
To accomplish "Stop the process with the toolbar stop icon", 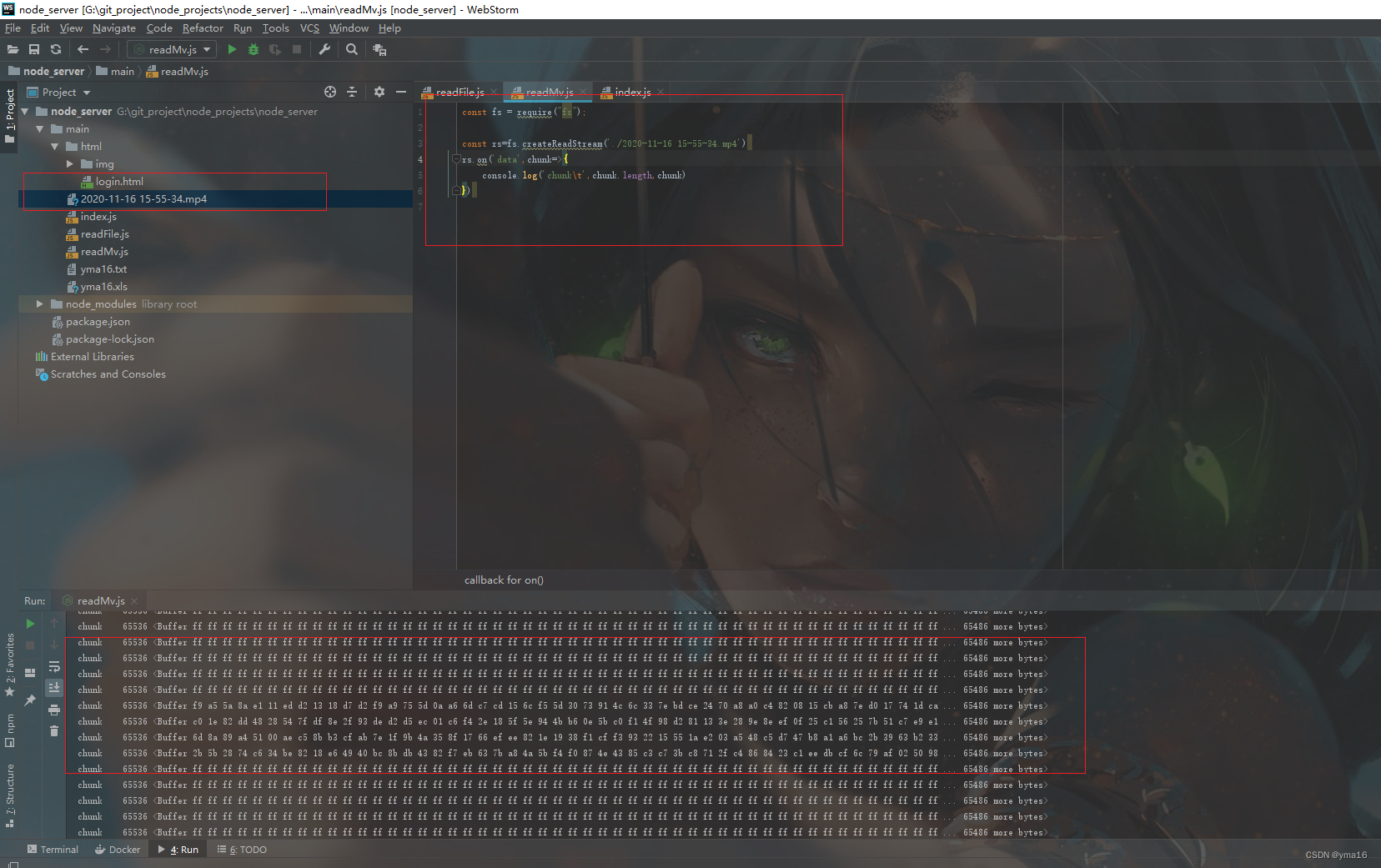I will (x=297, y=50).
